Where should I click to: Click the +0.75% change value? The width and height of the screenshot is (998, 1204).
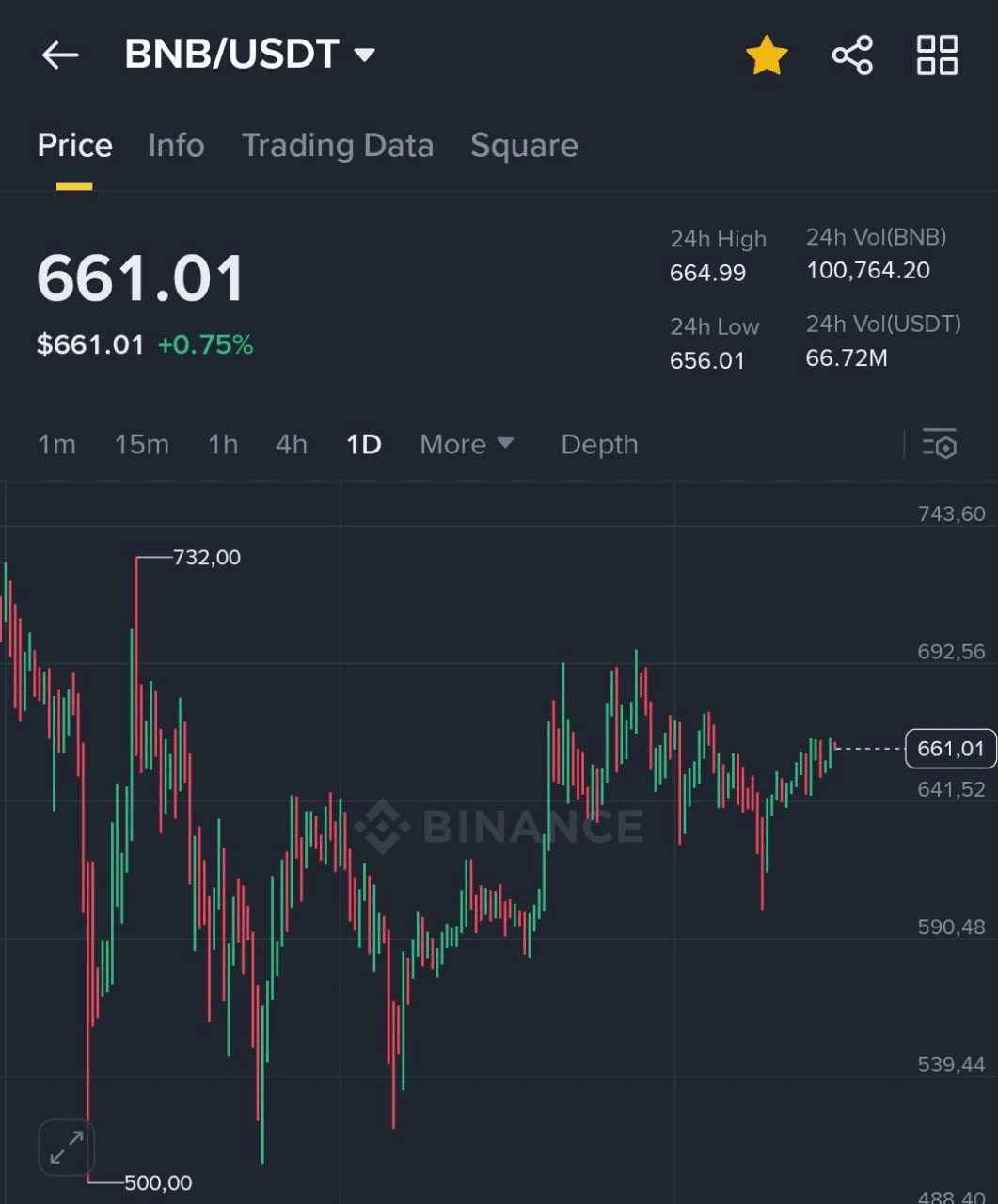(205, 344)
